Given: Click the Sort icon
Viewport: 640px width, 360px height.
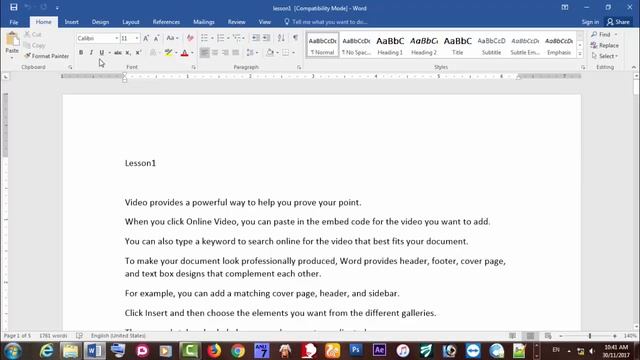Looking at the screenshot, I should (281, 38).
